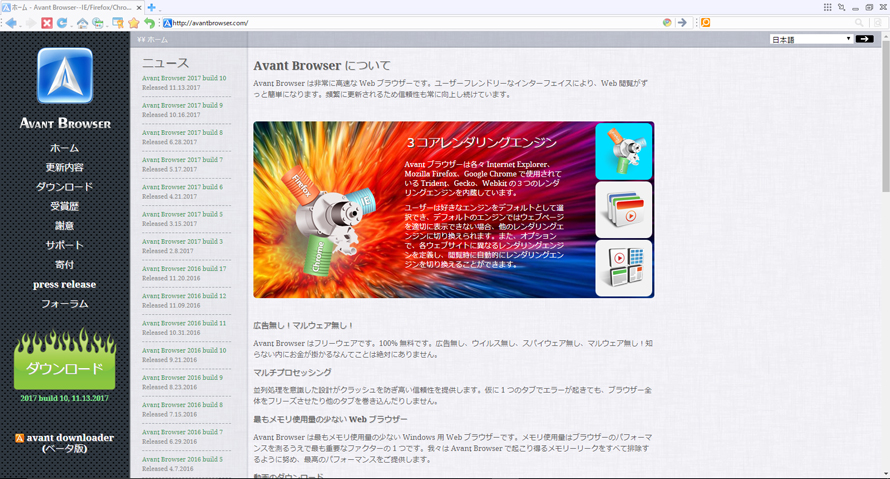
Task: Select the rendering engine slide thumbnail
Action: click(x=624, y=152)
